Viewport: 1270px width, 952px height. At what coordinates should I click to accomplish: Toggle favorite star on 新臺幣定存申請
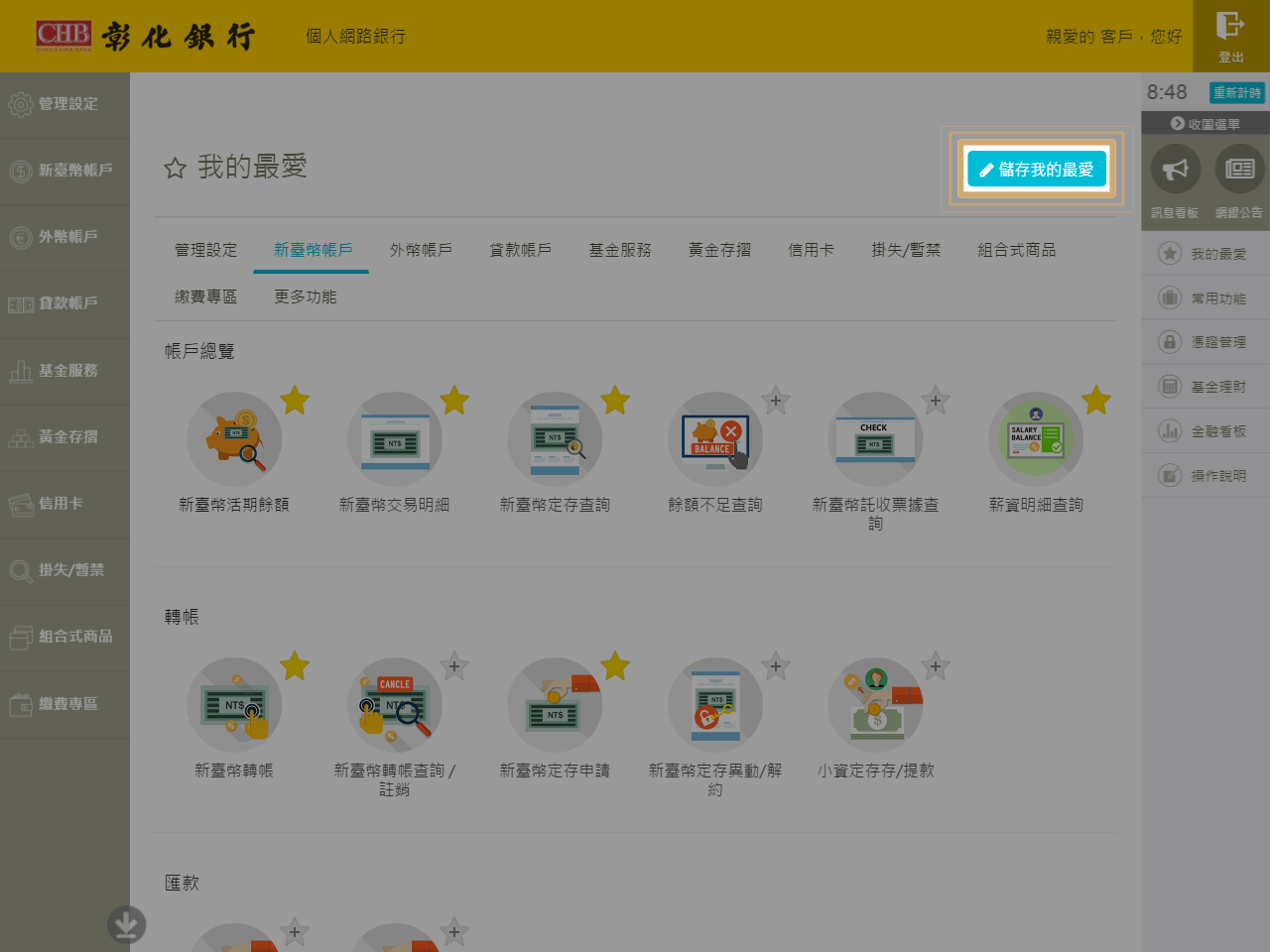615,665
